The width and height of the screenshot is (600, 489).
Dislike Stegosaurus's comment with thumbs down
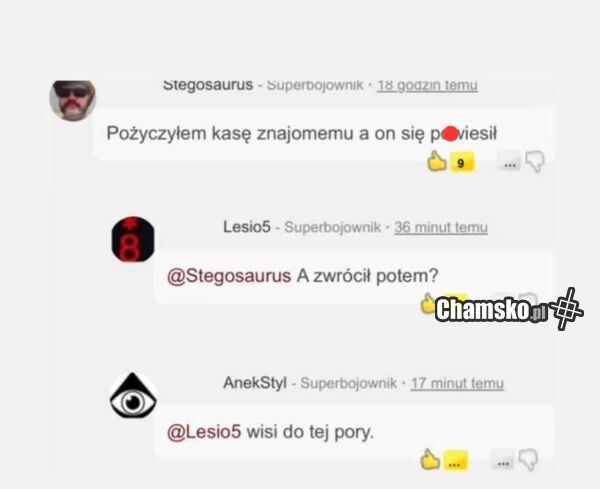pyautogui.click(x=535, y=162)
